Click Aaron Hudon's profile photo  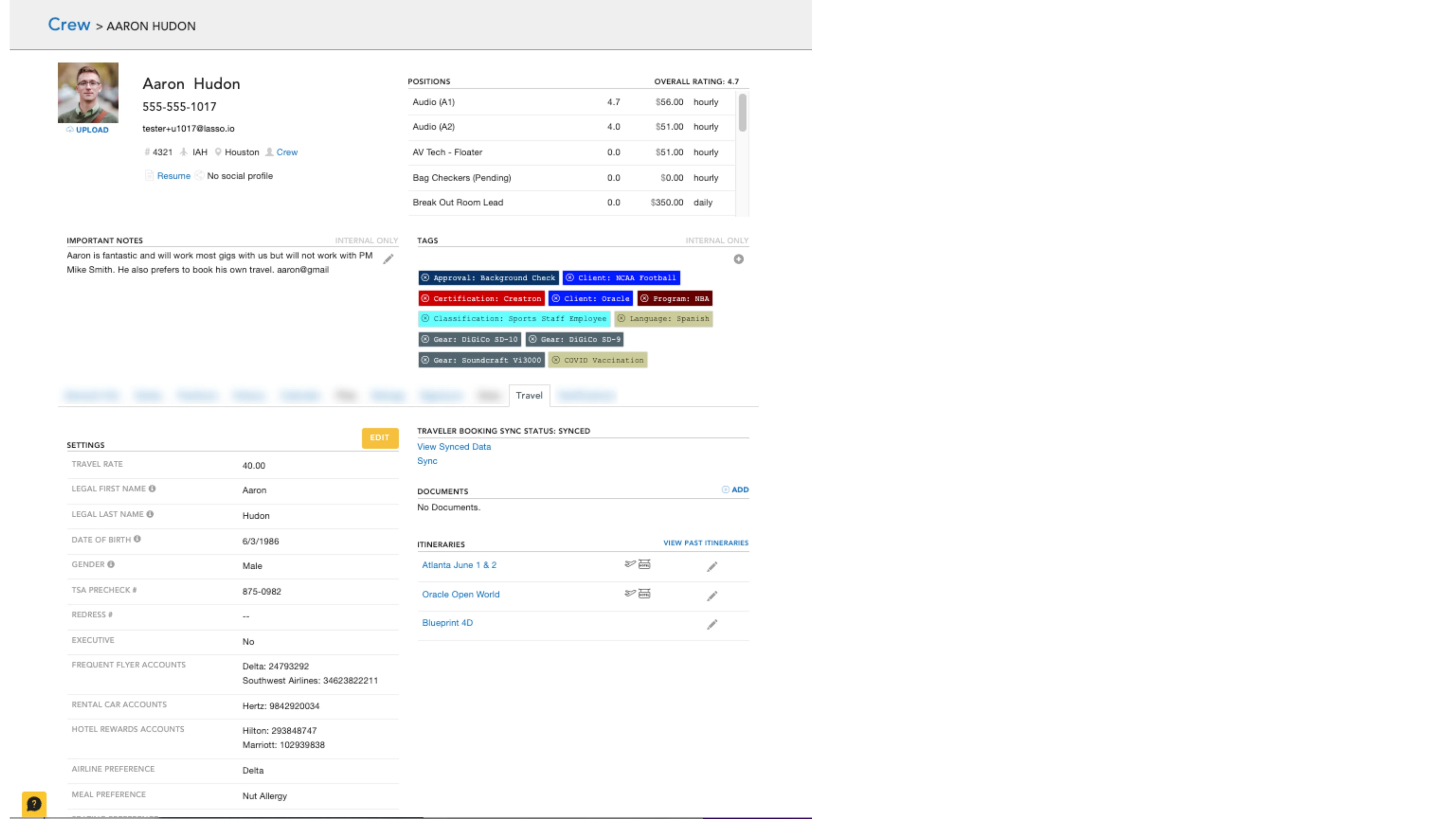point(88,93)
